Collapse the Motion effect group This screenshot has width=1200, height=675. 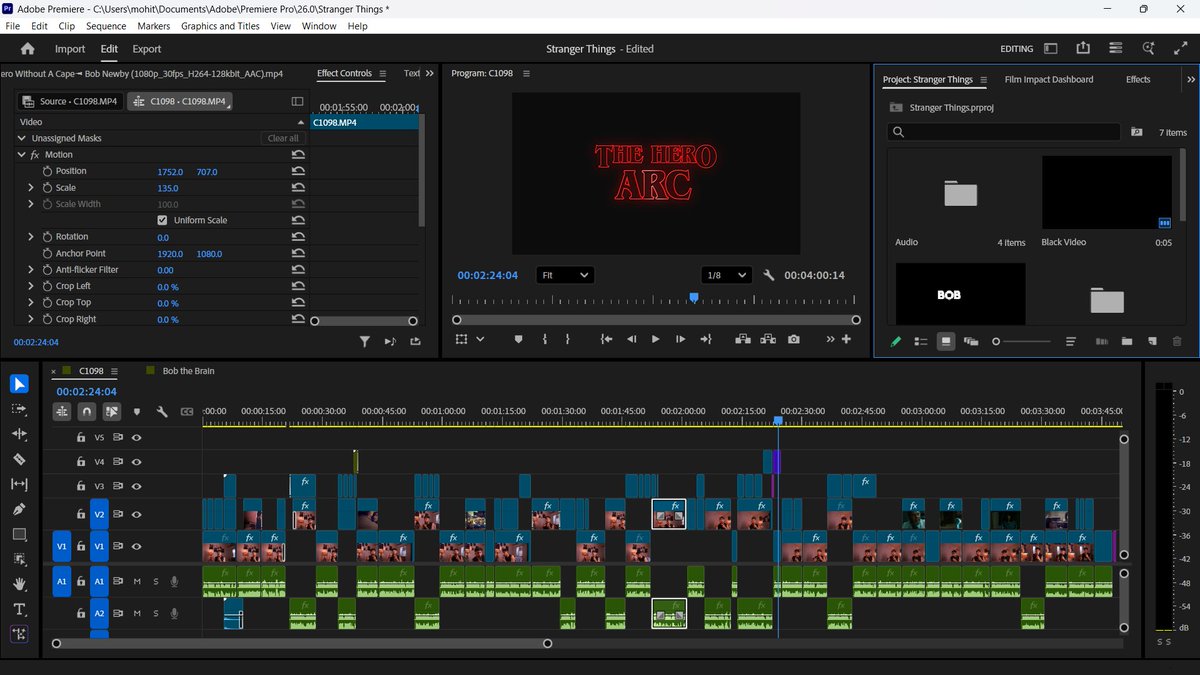coord(21,154)
